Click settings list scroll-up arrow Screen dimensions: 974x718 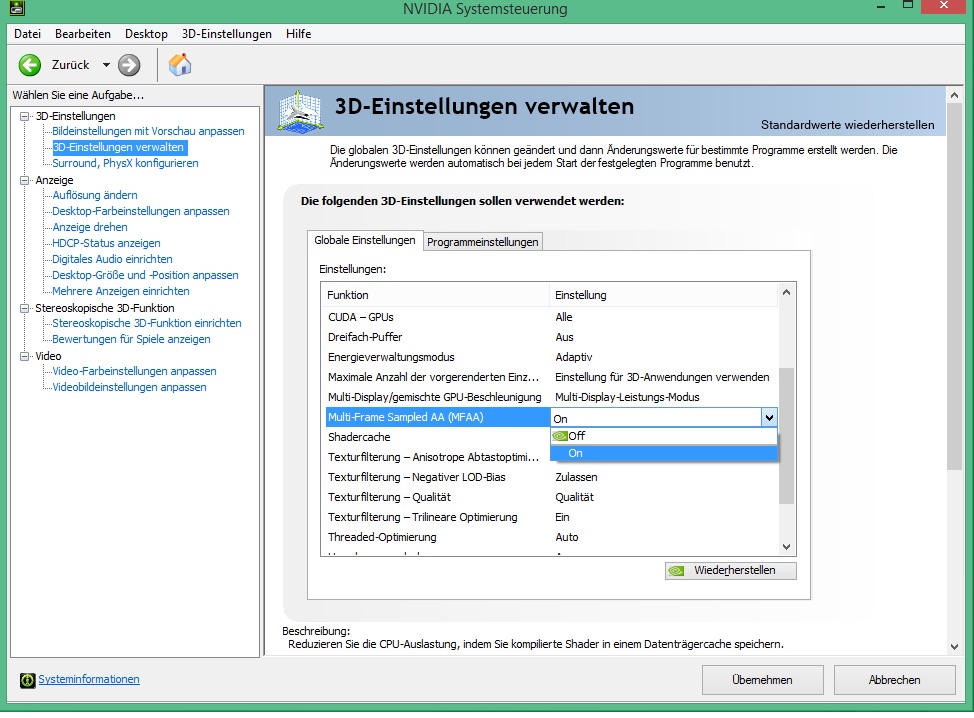[x=786, y=292]
